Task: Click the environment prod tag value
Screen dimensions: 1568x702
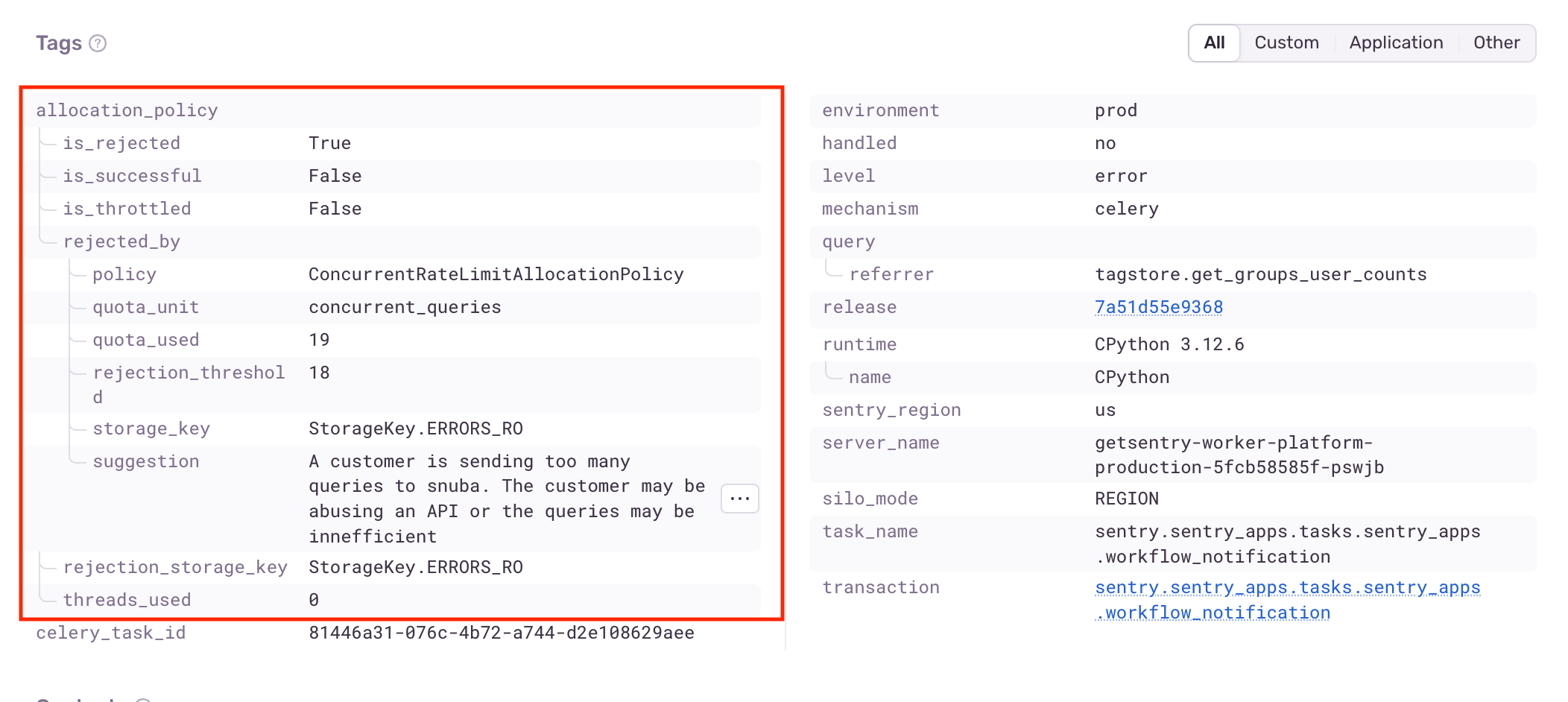Action: coord(1116,110)
